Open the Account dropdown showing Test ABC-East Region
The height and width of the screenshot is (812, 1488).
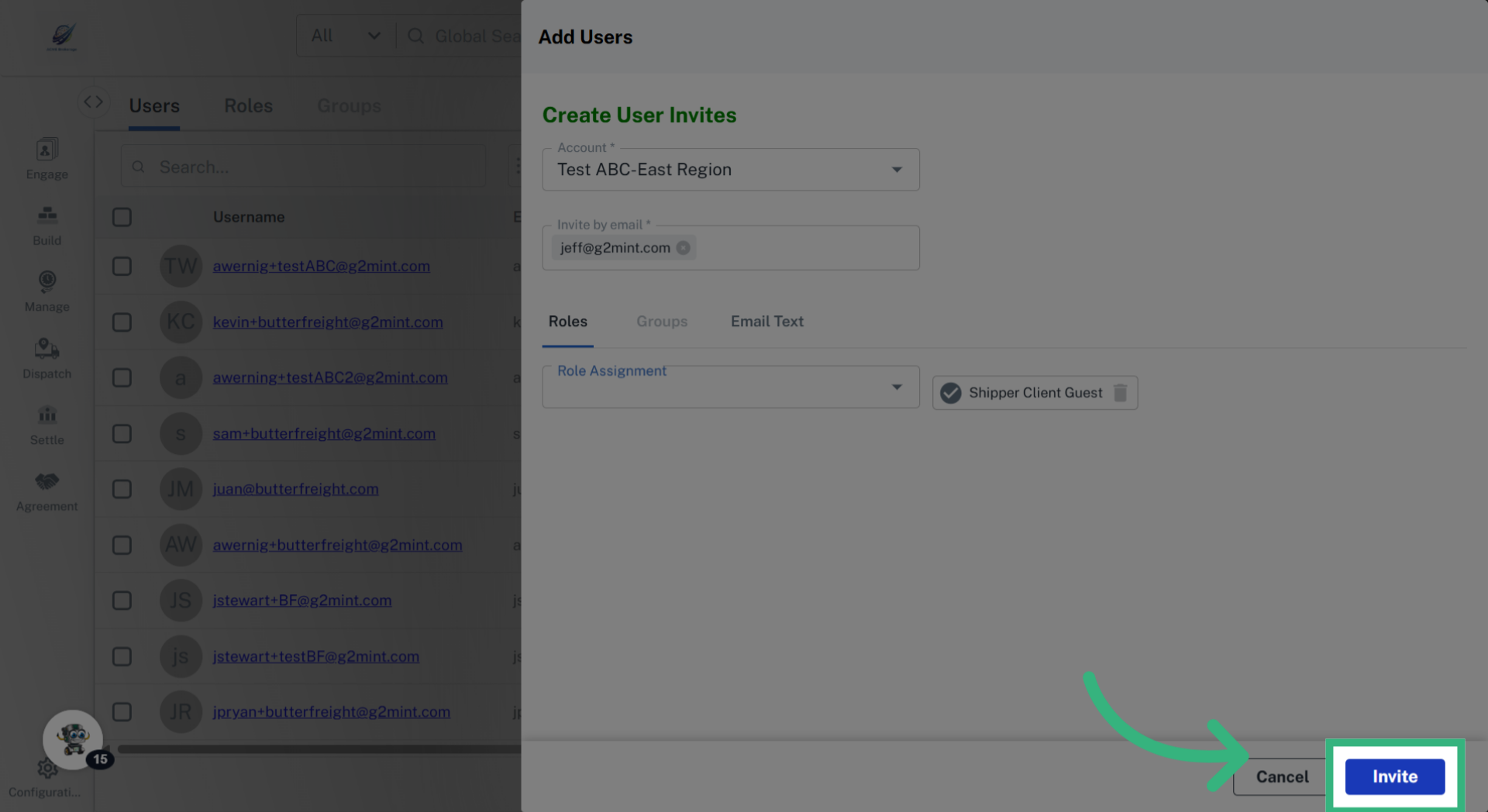click(x=897, y=169)
